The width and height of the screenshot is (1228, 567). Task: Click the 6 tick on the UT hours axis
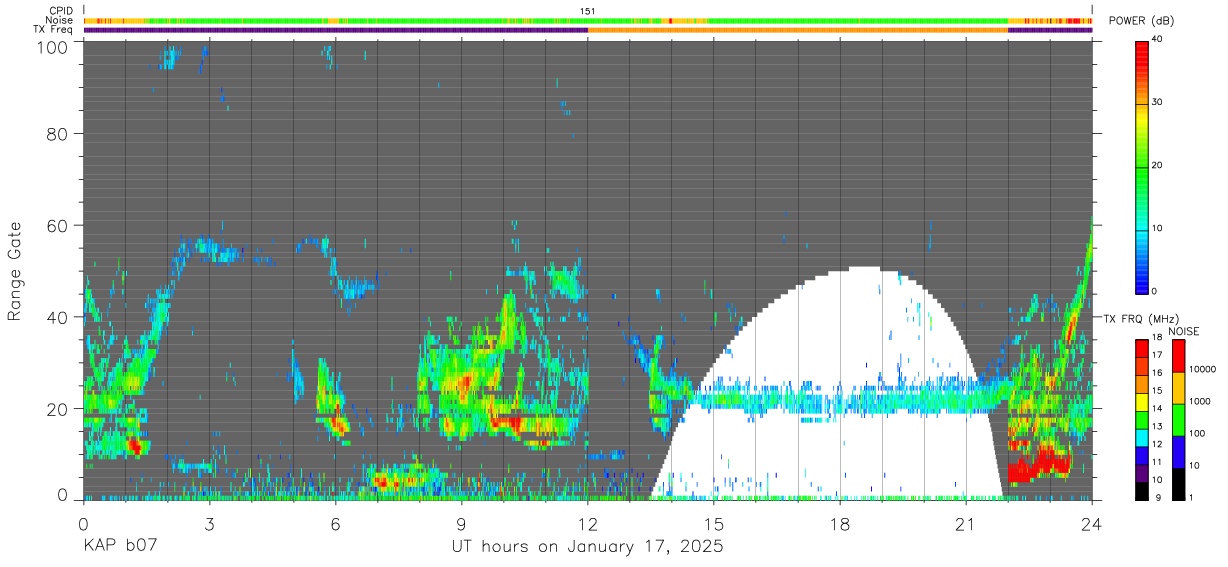pos(335,524)
